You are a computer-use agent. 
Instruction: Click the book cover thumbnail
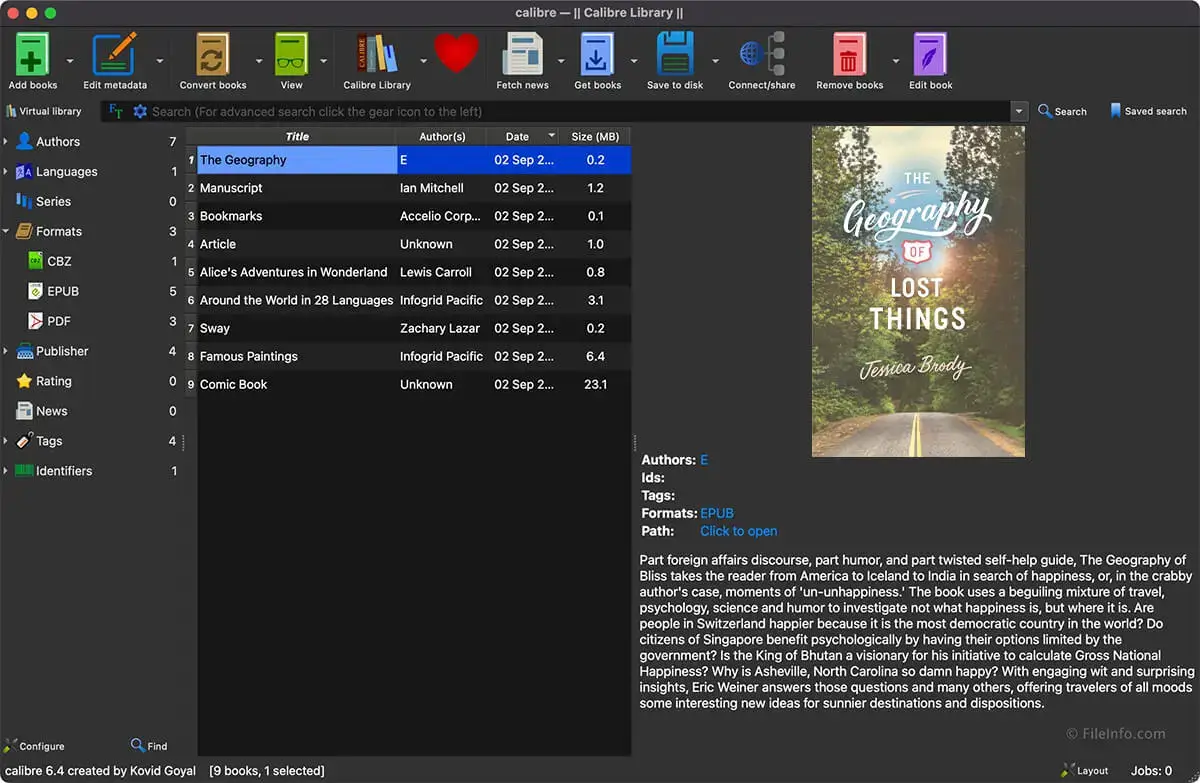[x=918, y=291]
